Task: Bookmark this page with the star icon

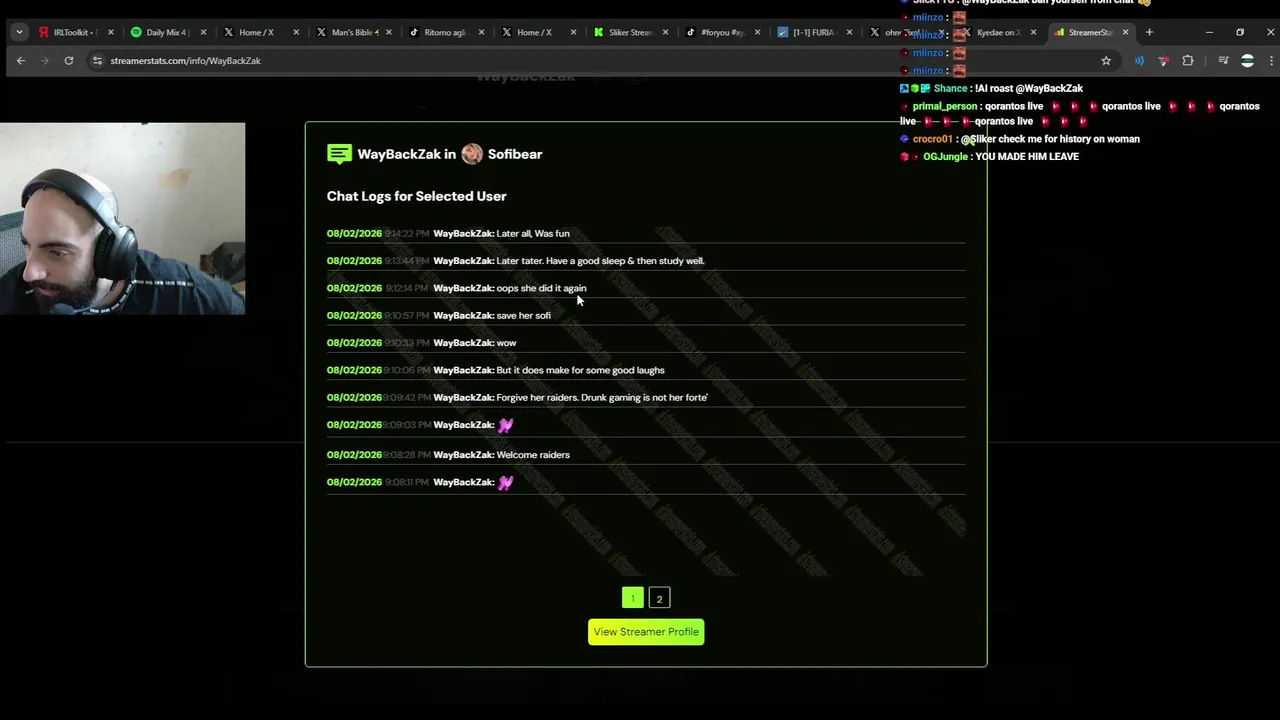Action: click(x=1106, y=60)
